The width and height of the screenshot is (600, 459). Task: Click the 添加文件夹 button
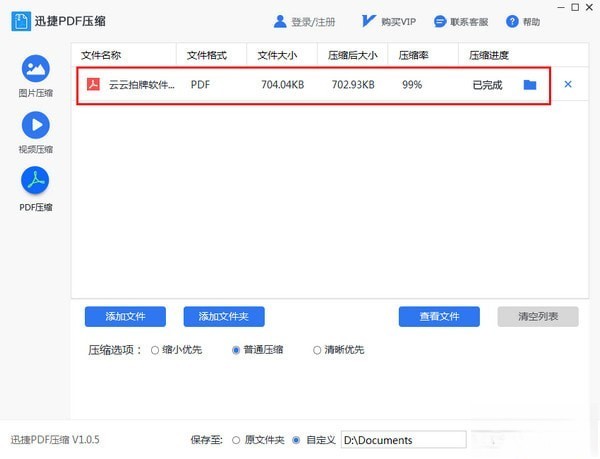tap(224, 316)
